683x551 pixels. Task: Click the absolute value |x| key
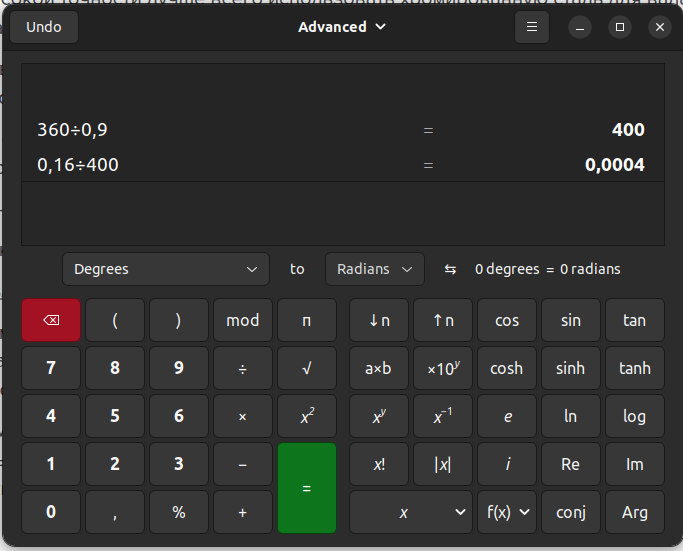443,464
